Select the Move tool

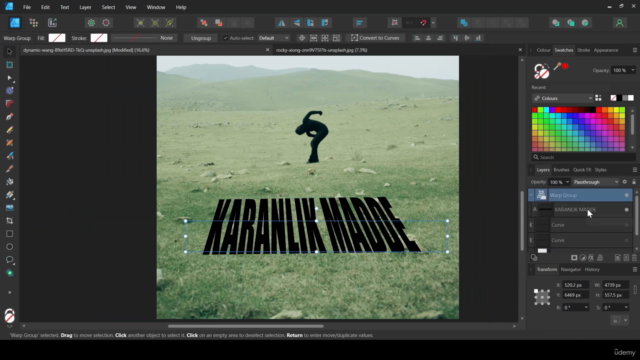click(x=9, y=51)
